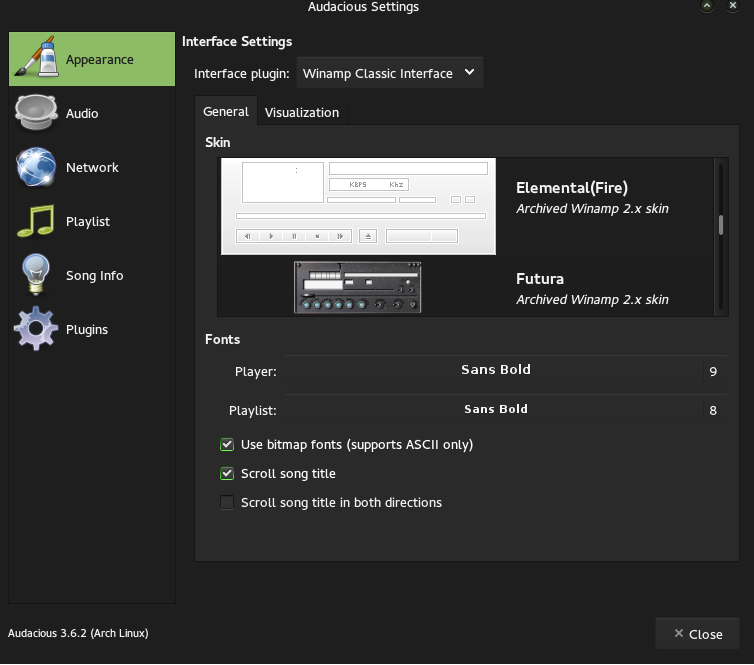Select the Futura skin thumbnail

(x=357, y=288)
